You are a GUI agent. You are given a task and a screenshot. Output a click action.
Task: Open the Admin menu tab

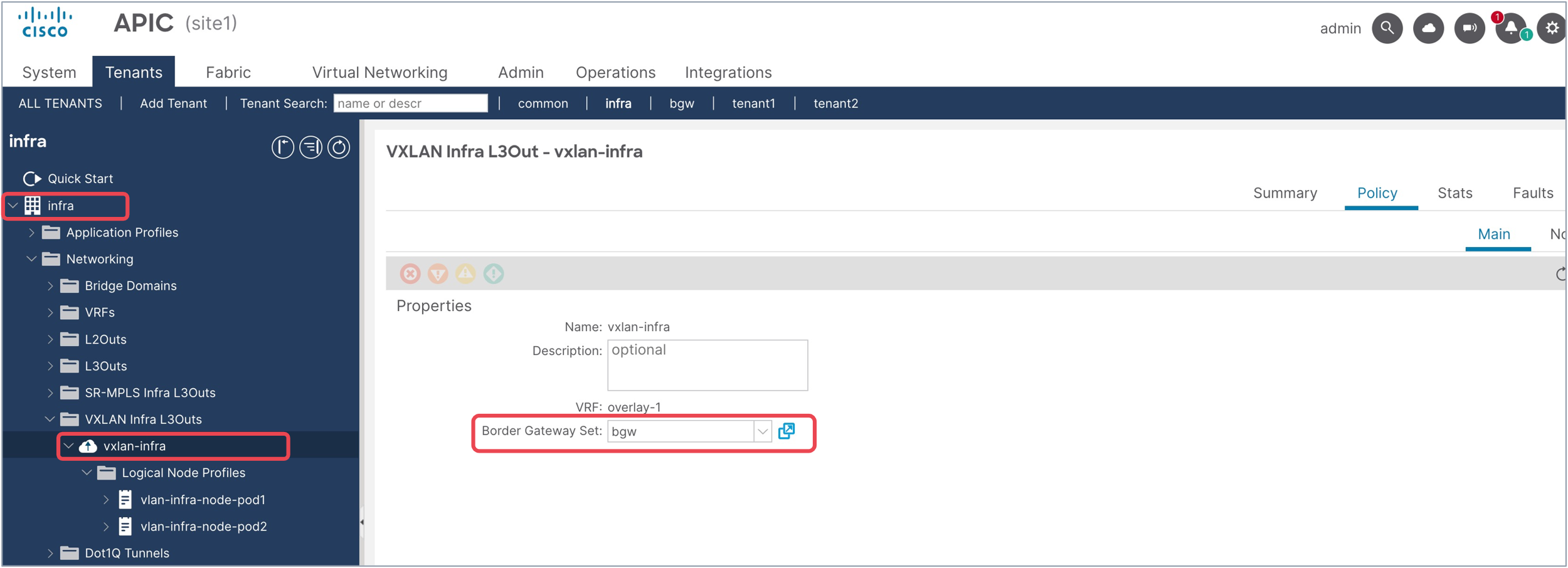coord(521,73)
